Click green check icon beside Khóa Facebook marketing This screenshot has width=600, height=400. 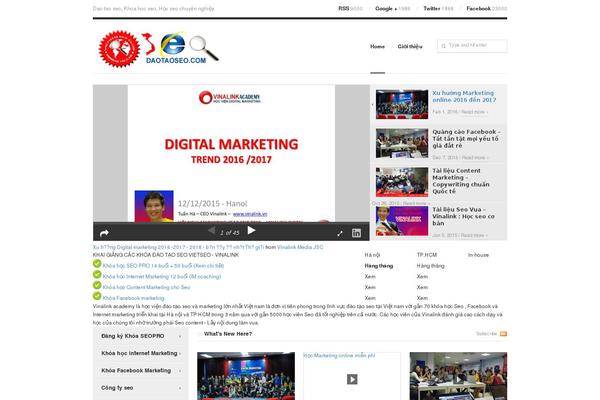click(97, 296)
